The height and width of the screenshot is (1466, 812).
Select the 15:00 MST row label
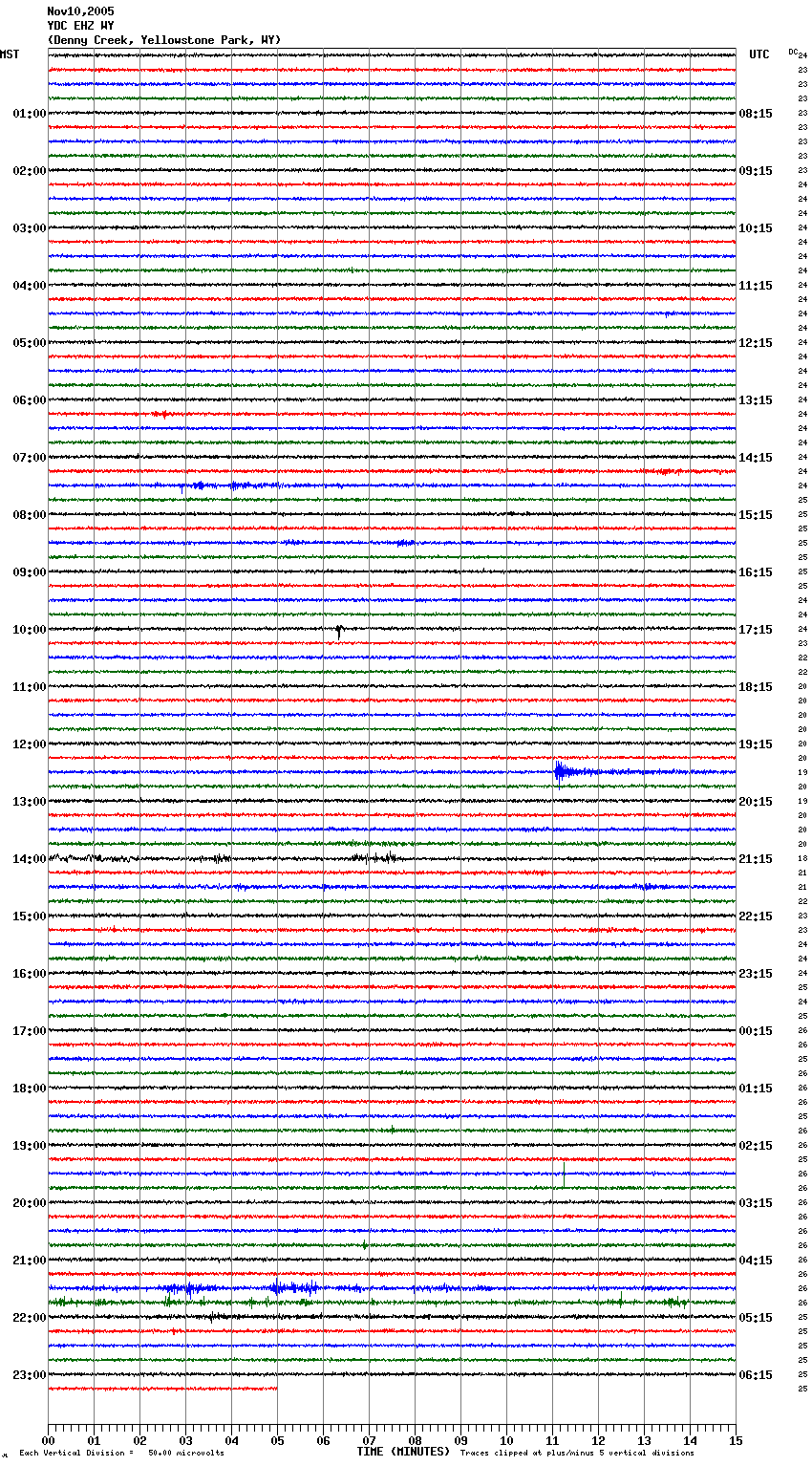pos(29,916)
